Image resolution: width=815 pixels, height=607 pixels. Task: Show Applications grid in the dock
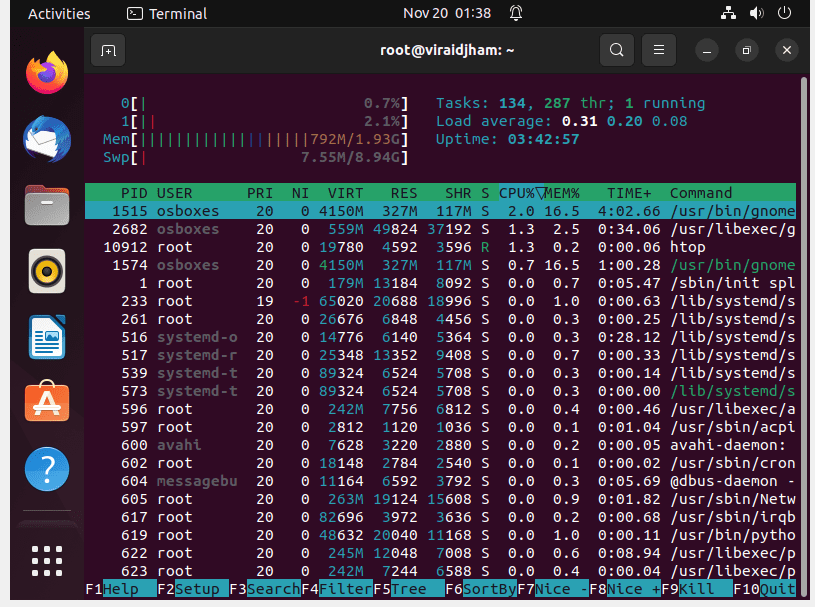(x=47, y=561)
